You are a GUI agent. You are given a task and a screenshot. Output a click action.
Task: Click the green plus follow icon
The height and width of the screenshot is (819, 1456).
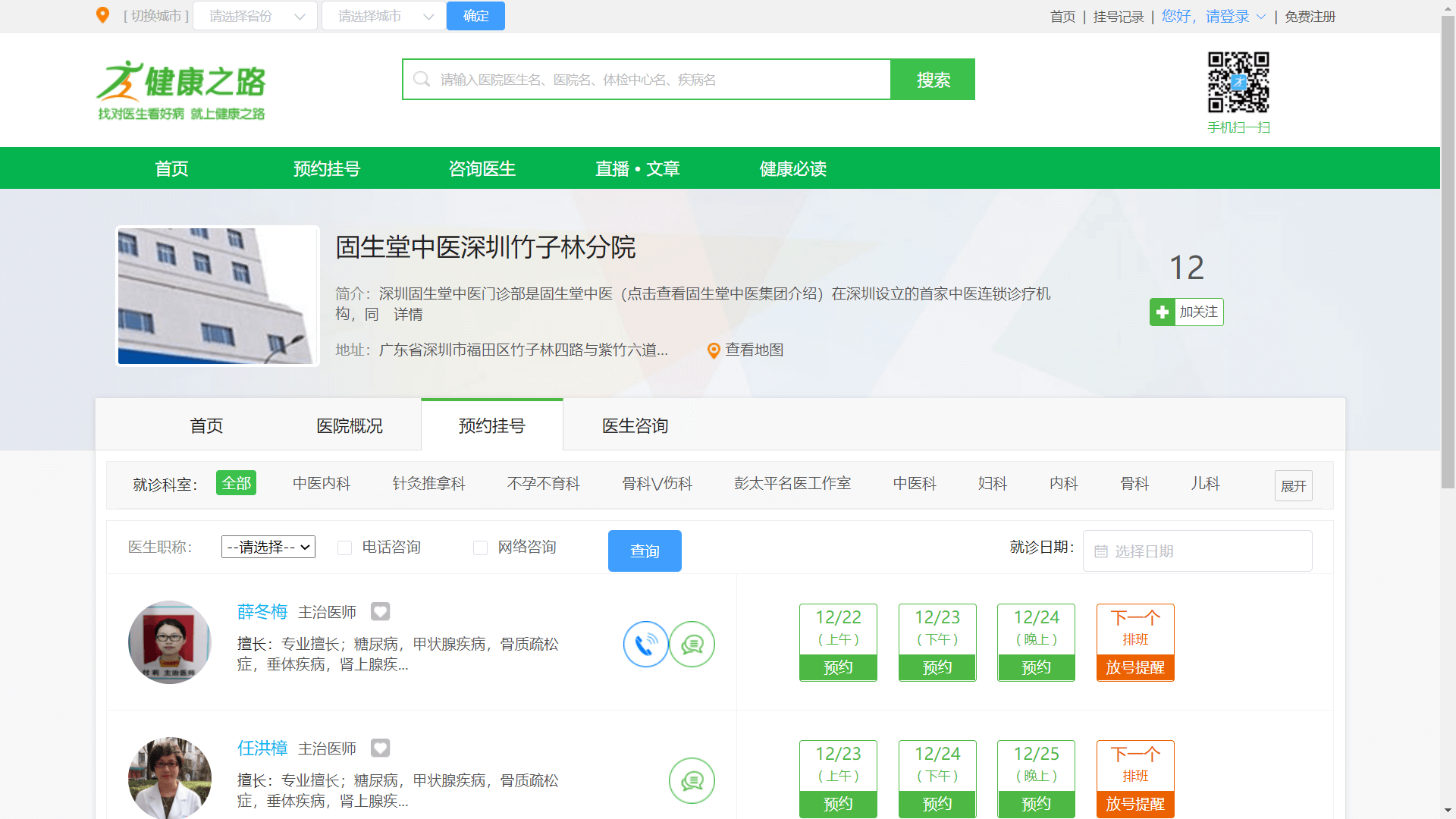tap(1163, 312)
